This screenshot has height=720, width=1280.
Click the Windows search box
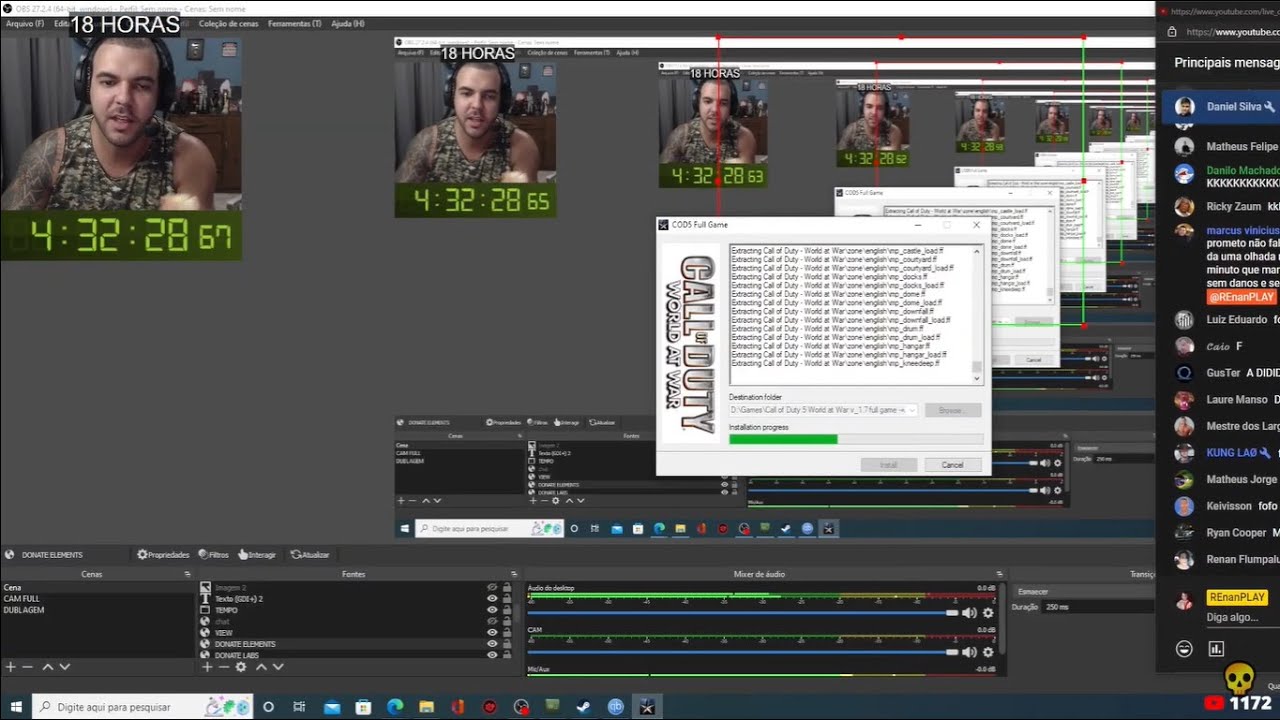click(143, 707)
